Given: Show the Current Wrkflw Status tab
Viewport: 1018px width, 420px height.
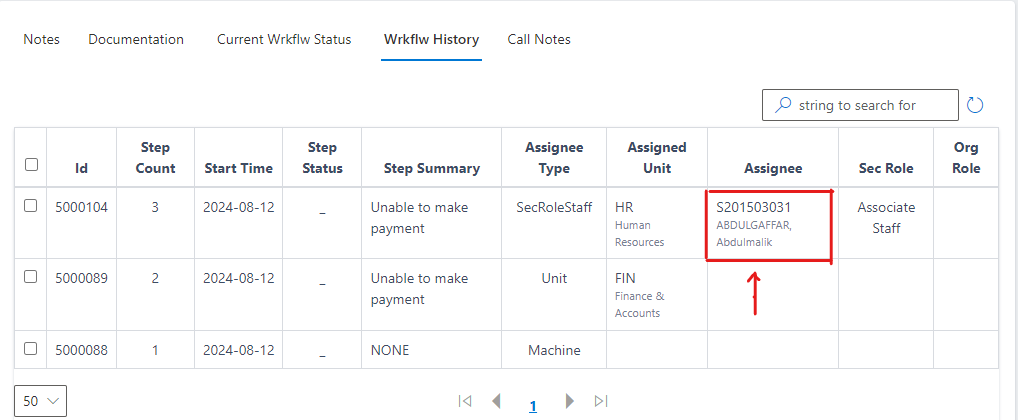Looking at the screenshot, I should [284, 40].
